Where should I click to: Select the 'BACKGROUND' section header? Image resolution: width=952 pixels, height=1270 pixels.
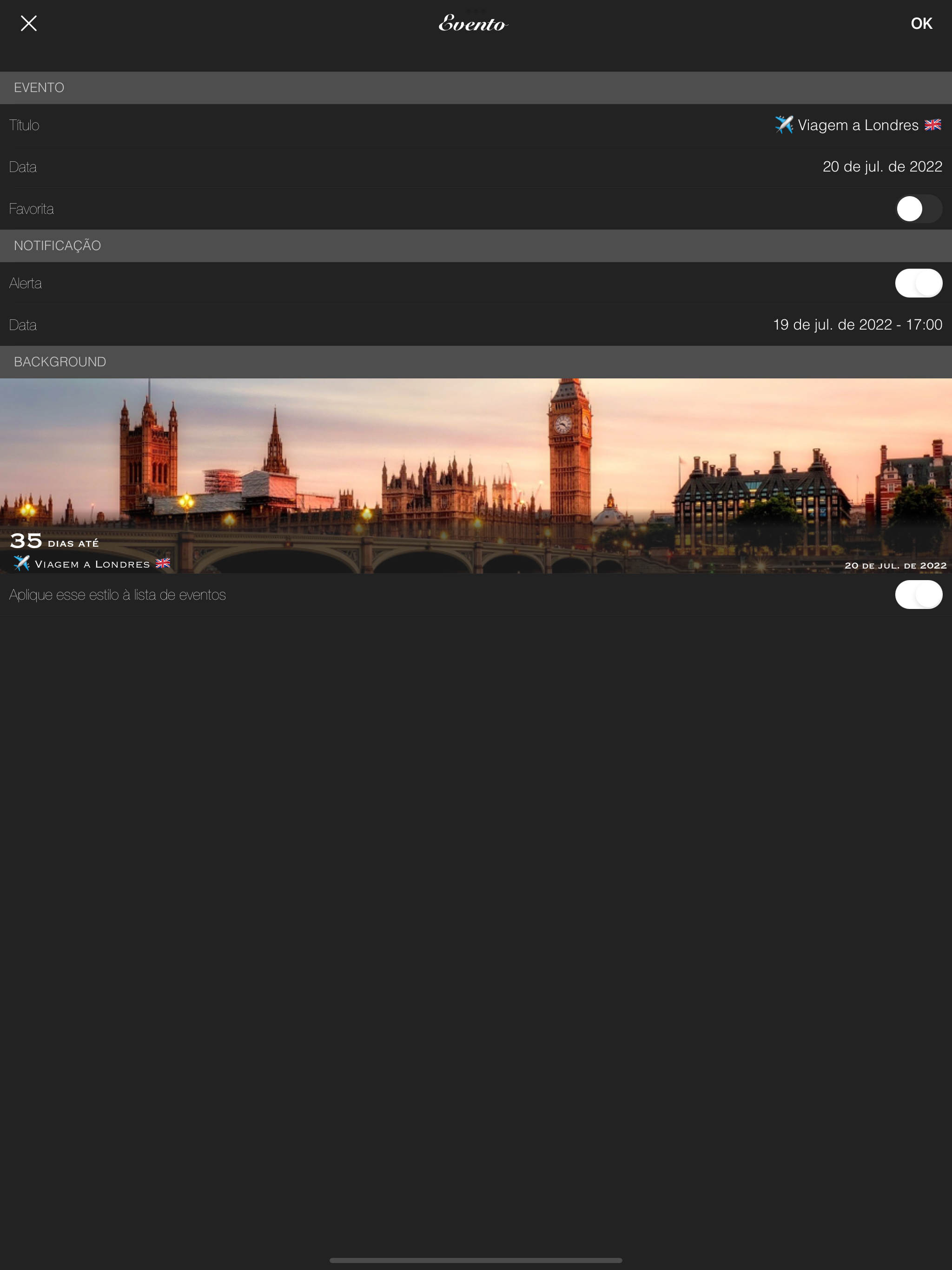tap(59, 362)
